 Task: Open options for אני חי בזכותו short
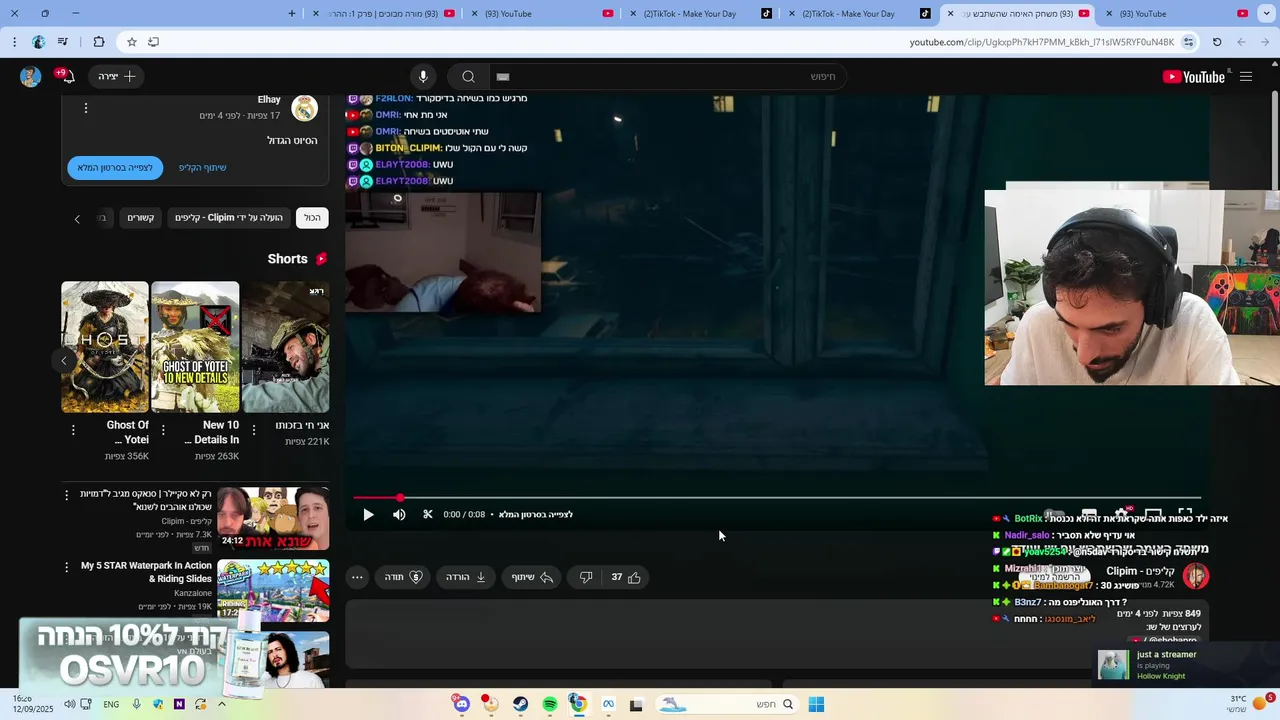(253, 430)
